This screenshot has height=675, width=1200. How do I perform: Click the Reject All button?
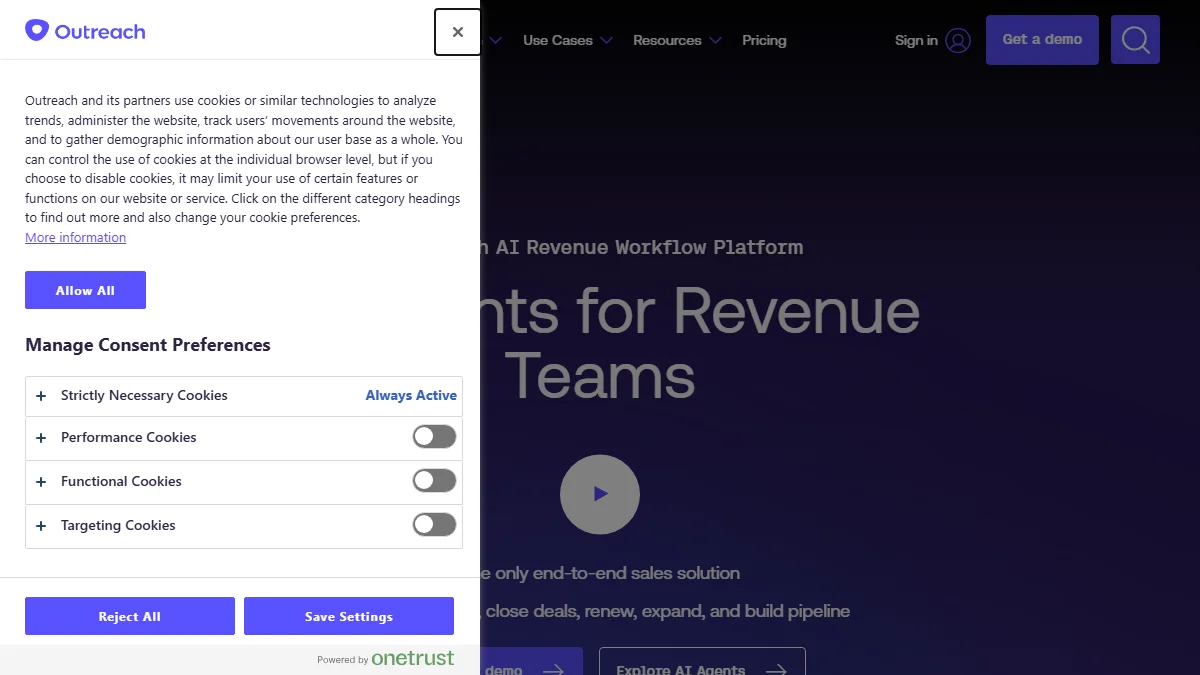pos(130,616)
